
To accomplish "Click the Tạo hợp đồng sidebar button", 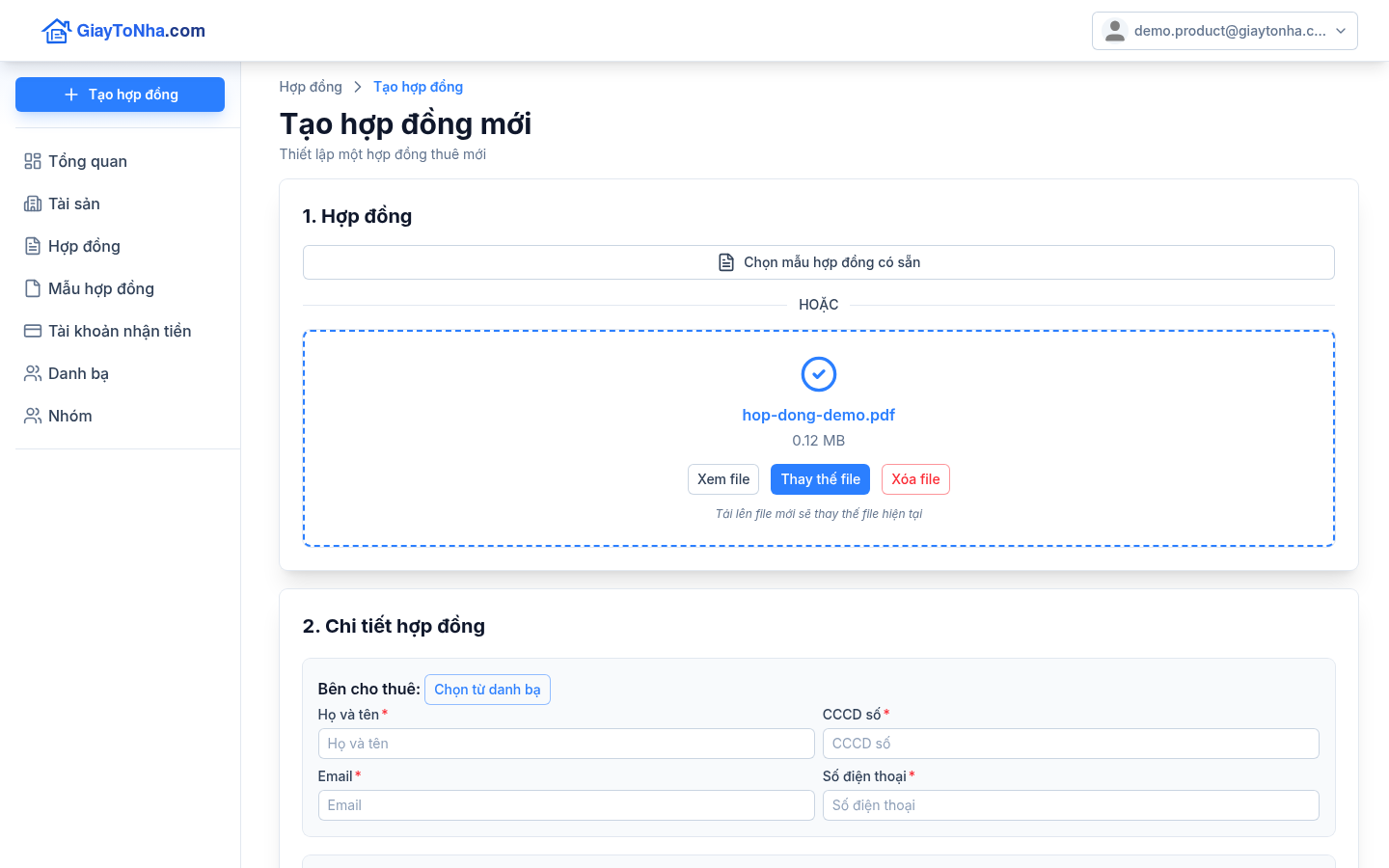I will coord(120,95).
